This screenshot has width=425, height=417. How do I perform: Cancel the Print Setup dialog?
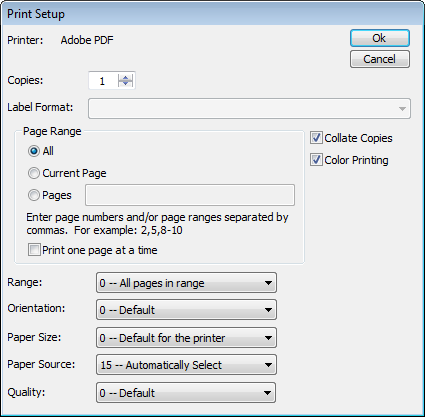[x=380, y=59]
